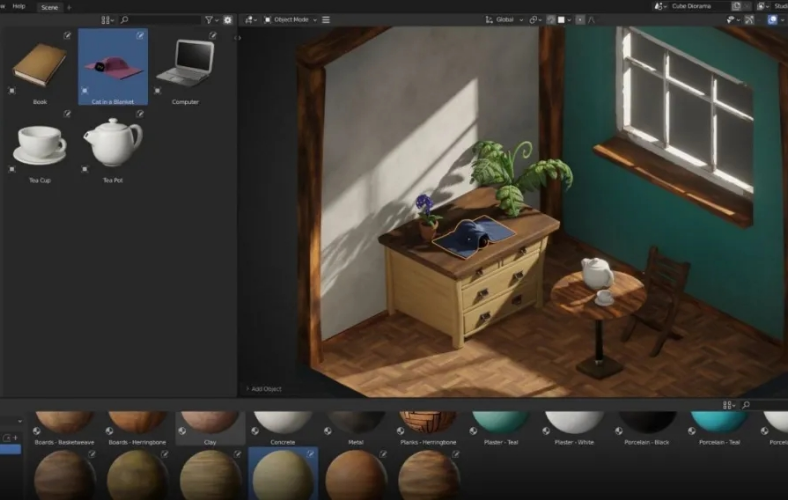This screenshot has width=788, height=500.
Task: Click object type icon below Book thumbnail
Action: (12, 90)
